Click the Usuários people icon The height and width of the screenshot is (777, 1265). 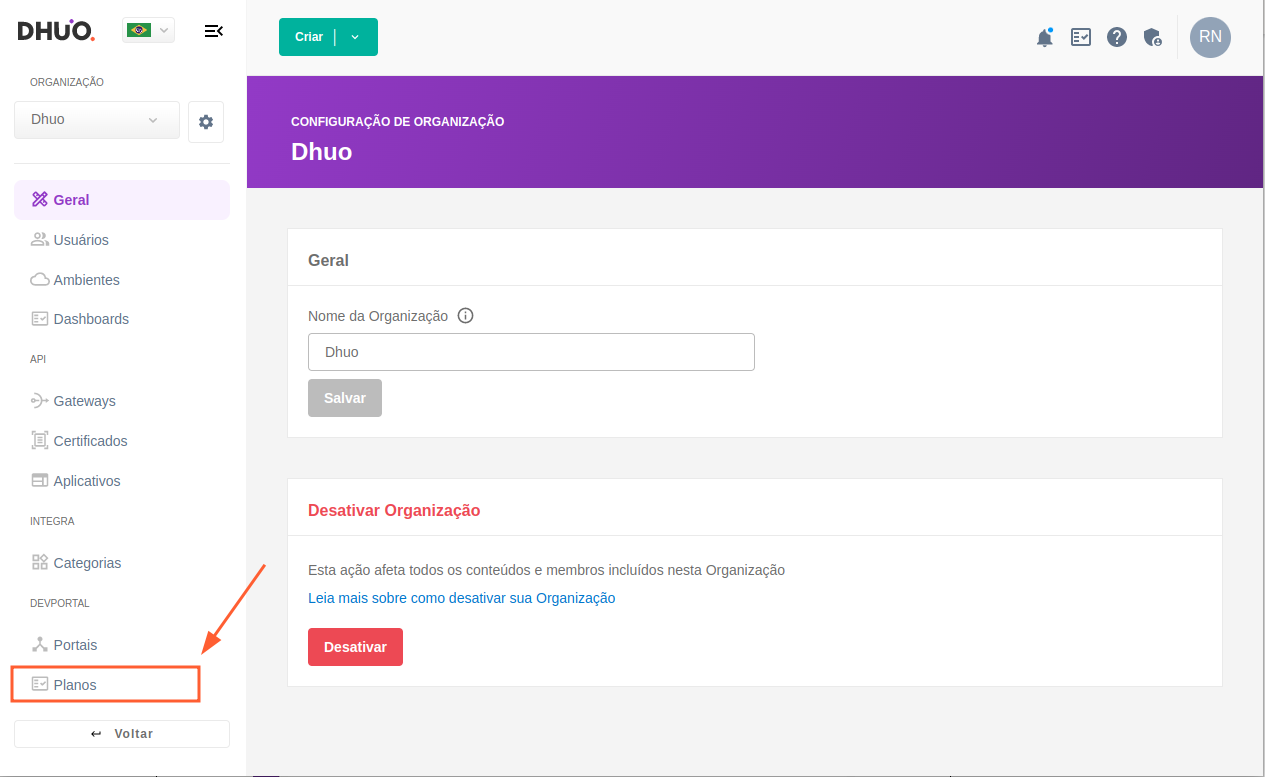click(40, 240)
